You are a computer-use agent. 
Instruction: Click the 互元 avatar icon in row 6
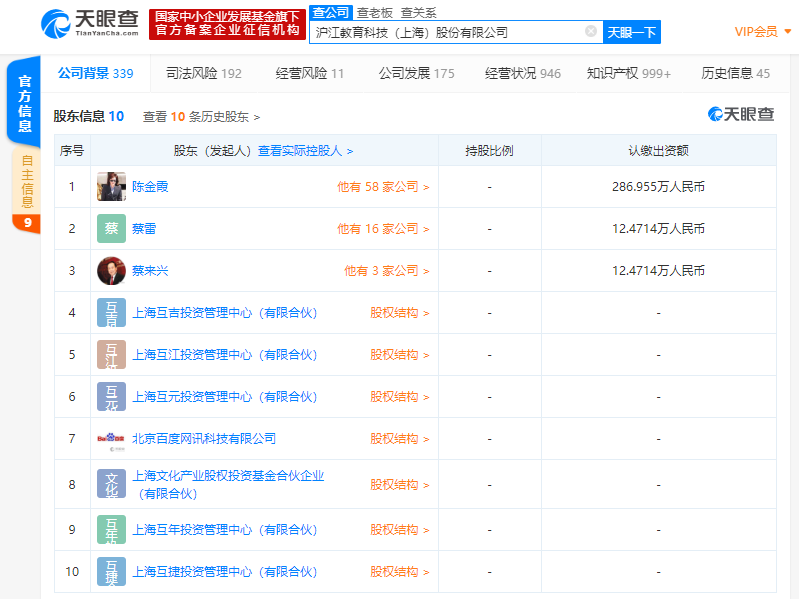click(x=111, y=396)
